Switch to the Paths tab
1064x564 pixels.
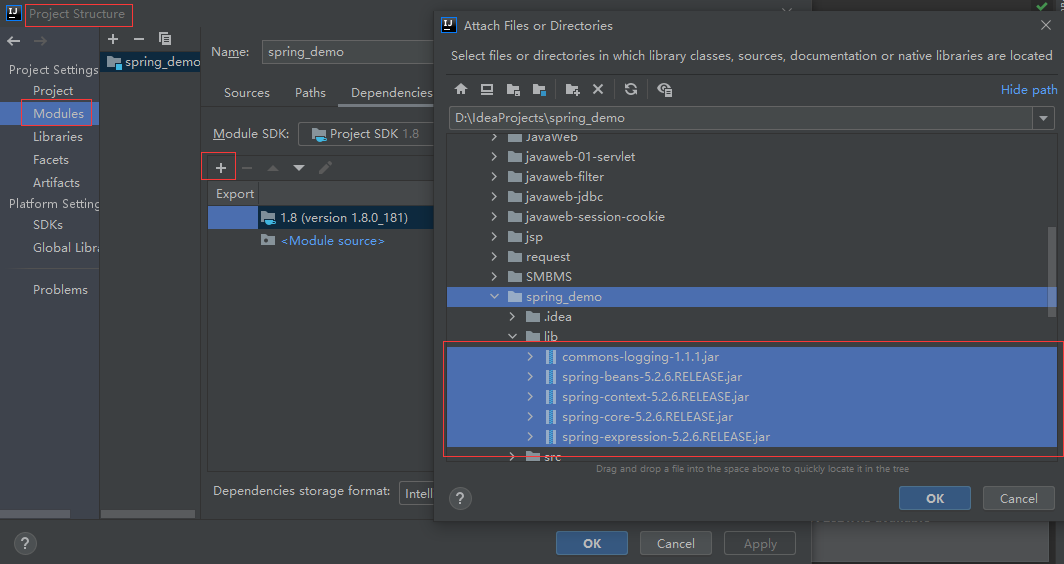click(310, 93)
